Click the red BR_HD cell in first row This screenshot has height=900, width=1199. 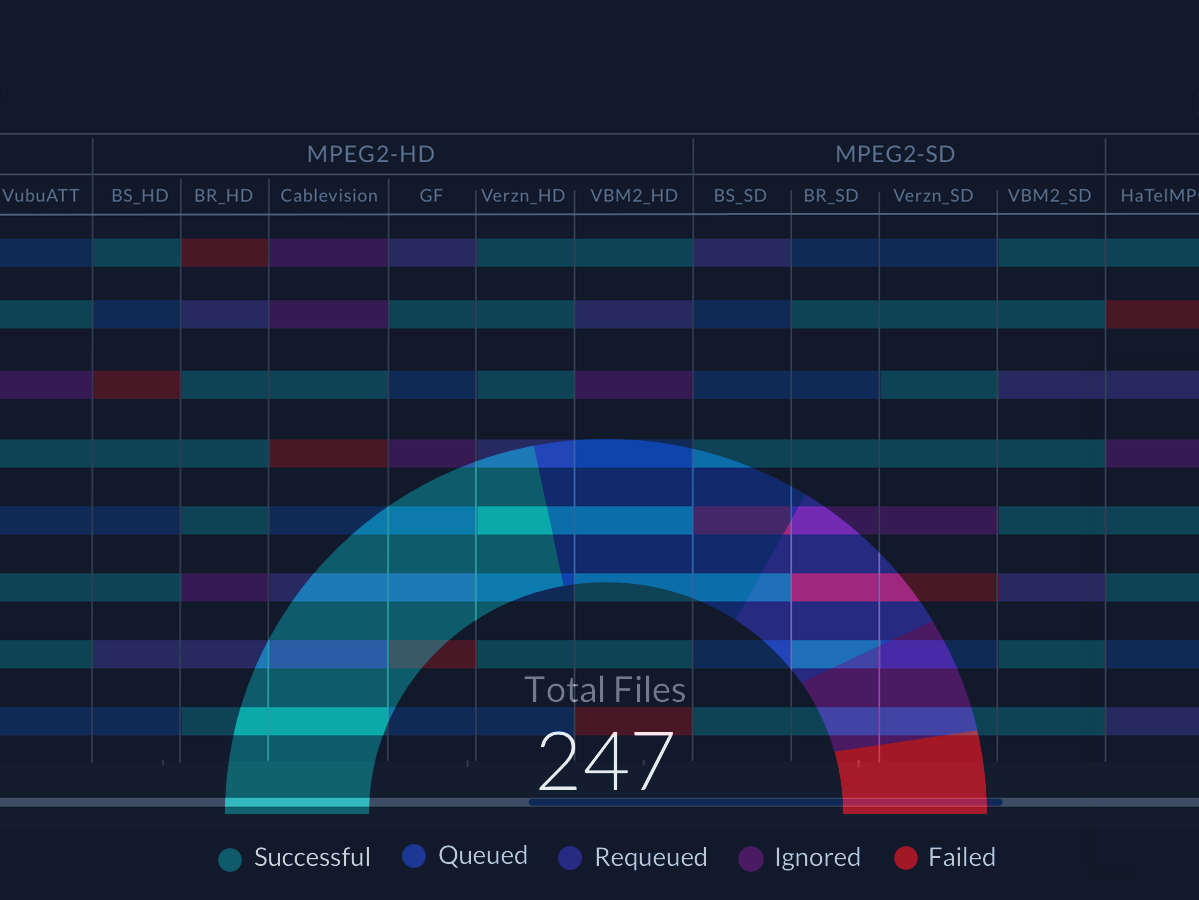click(225, 252)
